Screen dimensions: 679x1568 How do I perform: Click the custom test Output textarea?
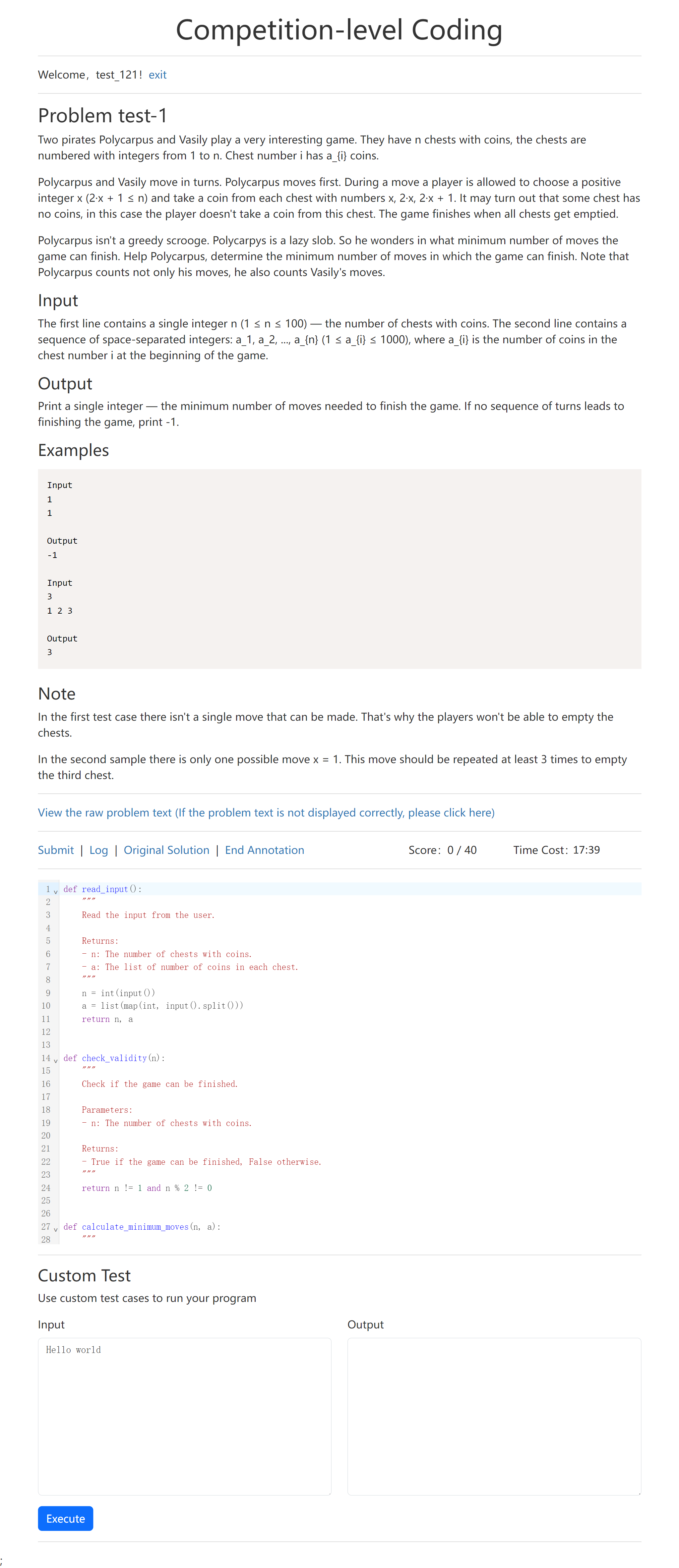click(x=493, y=1415)
